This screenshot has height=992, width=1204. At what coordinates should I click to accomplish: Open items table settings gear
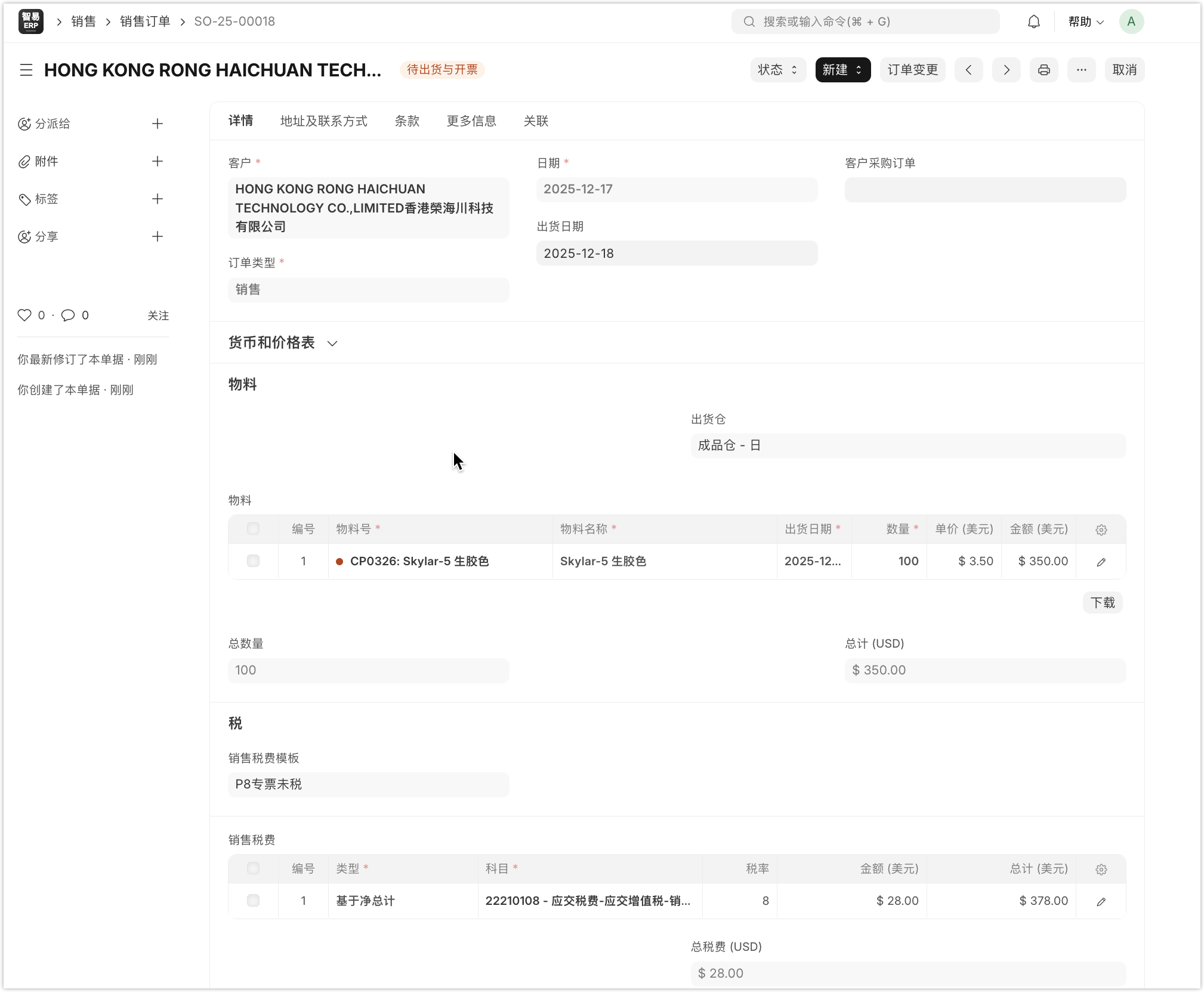[1101, 529]
